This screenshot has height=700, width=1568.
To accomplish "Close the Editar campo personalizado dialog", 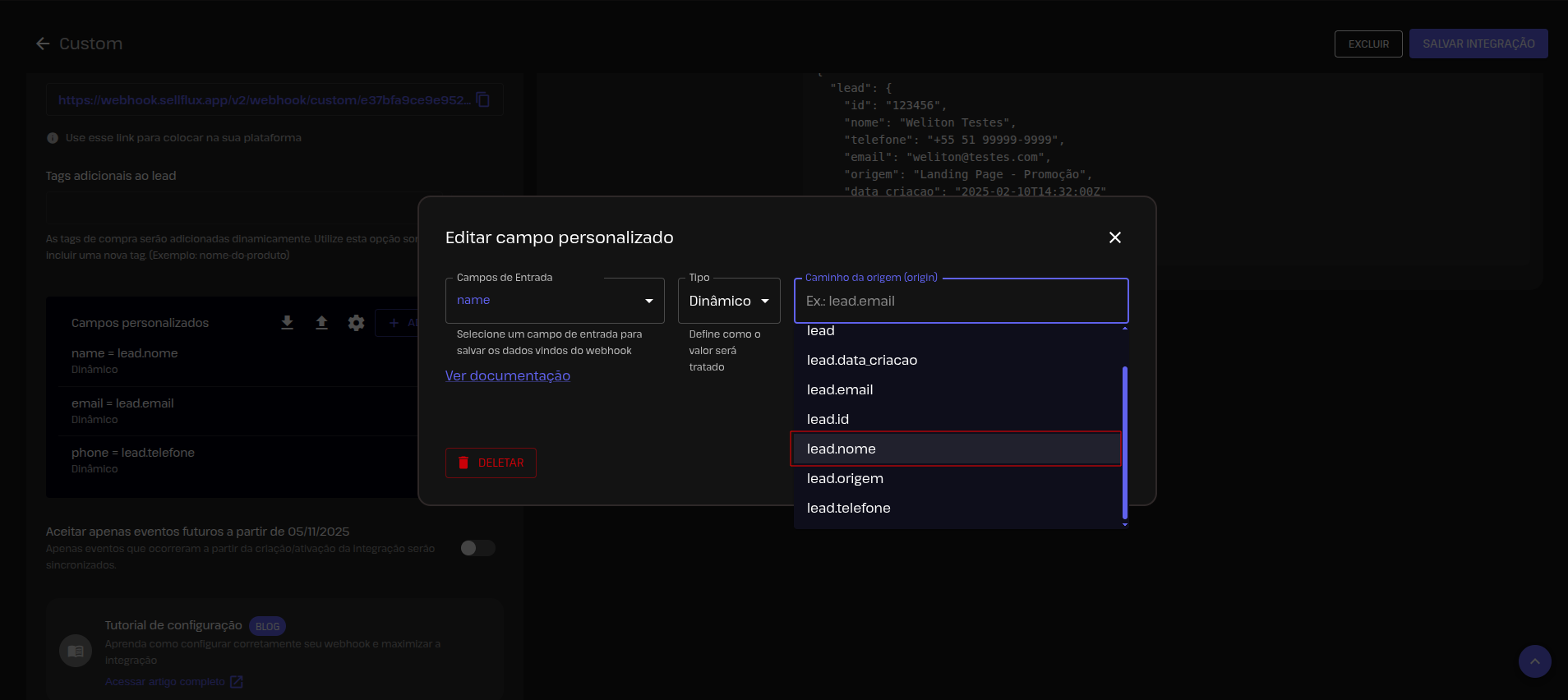I will [x=1114, y=237].
